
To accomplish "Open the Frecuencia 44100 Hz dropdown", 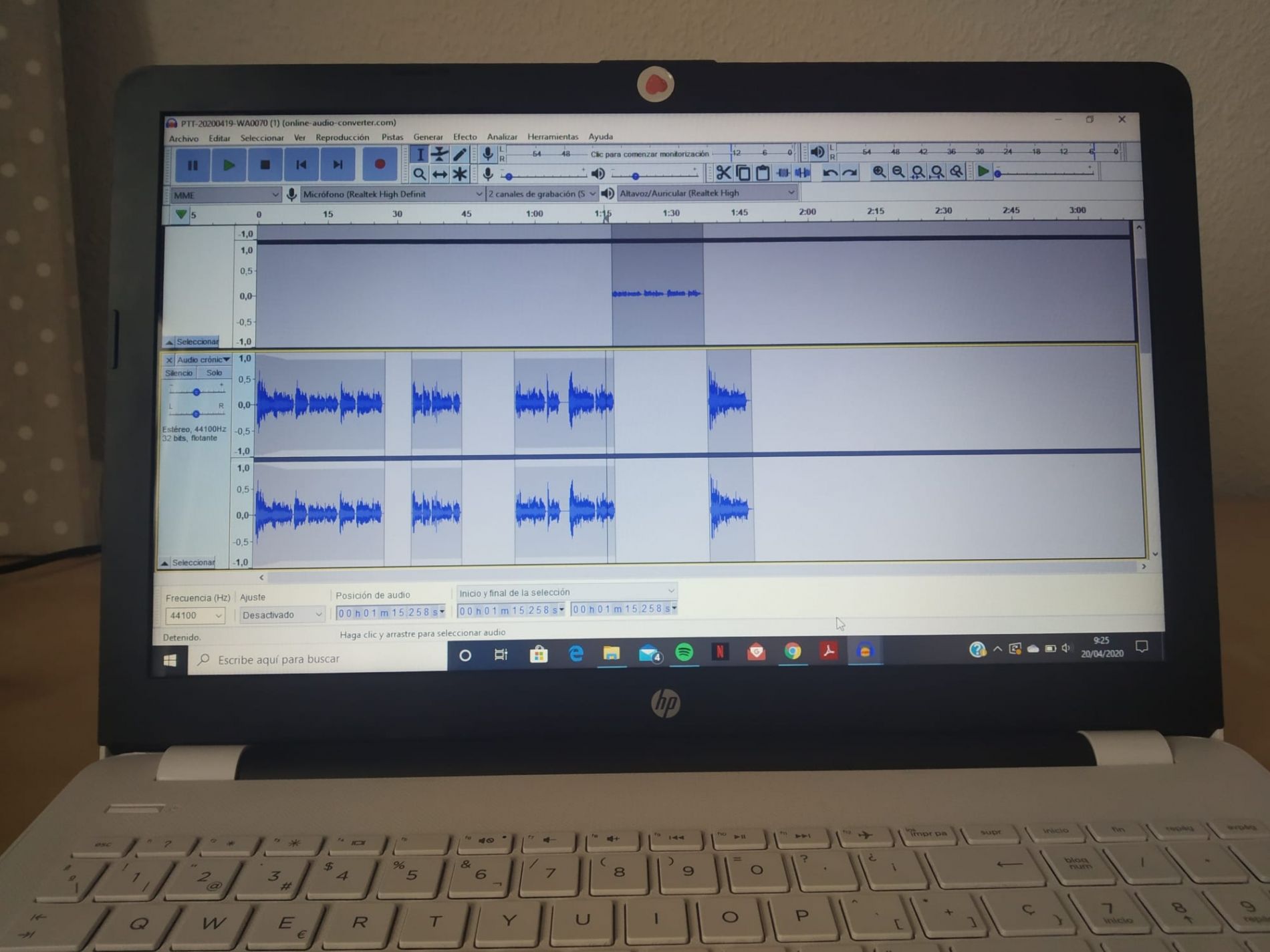I will [x=195, y=615].
